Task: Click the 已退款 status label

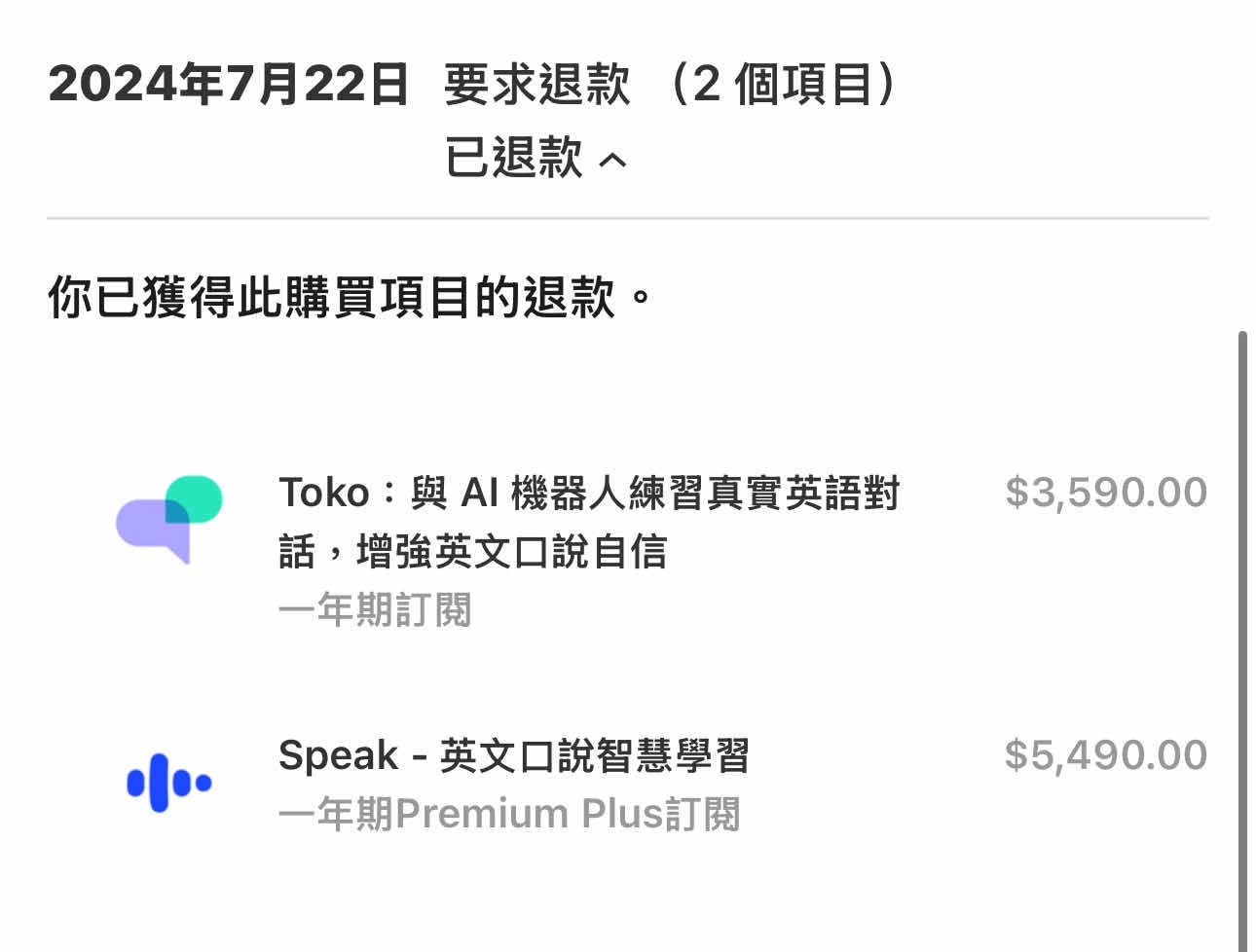Action: 513,158
